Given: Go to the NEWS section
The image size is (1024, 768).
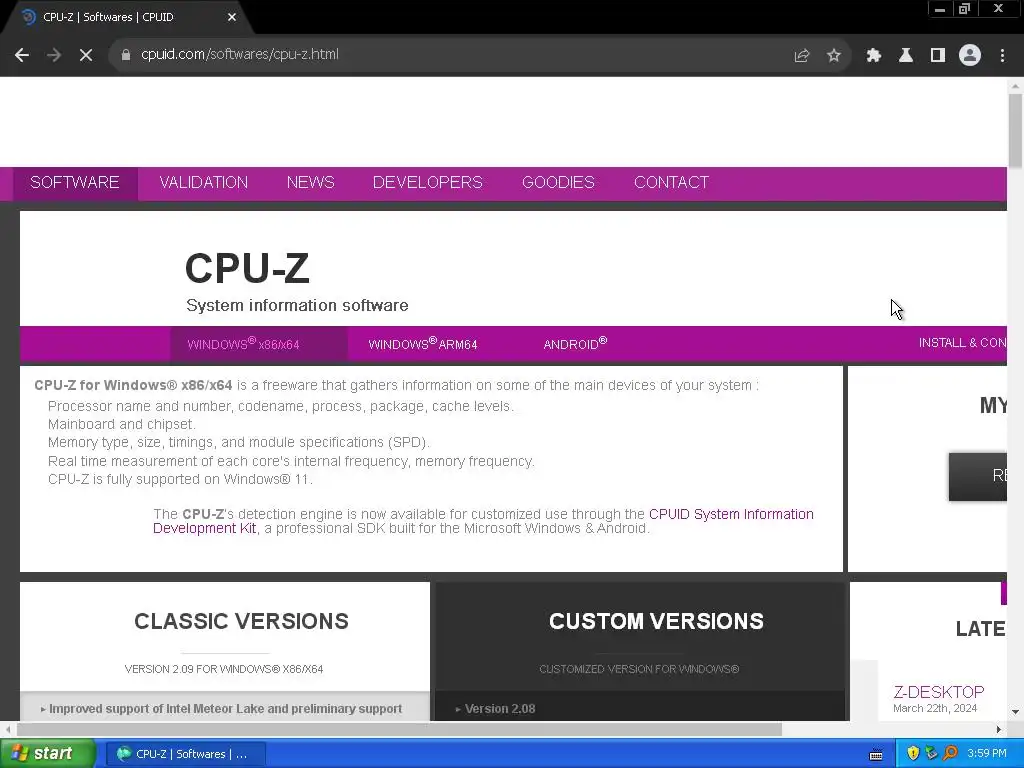Looking at the screenshot, I should point(310,182).
